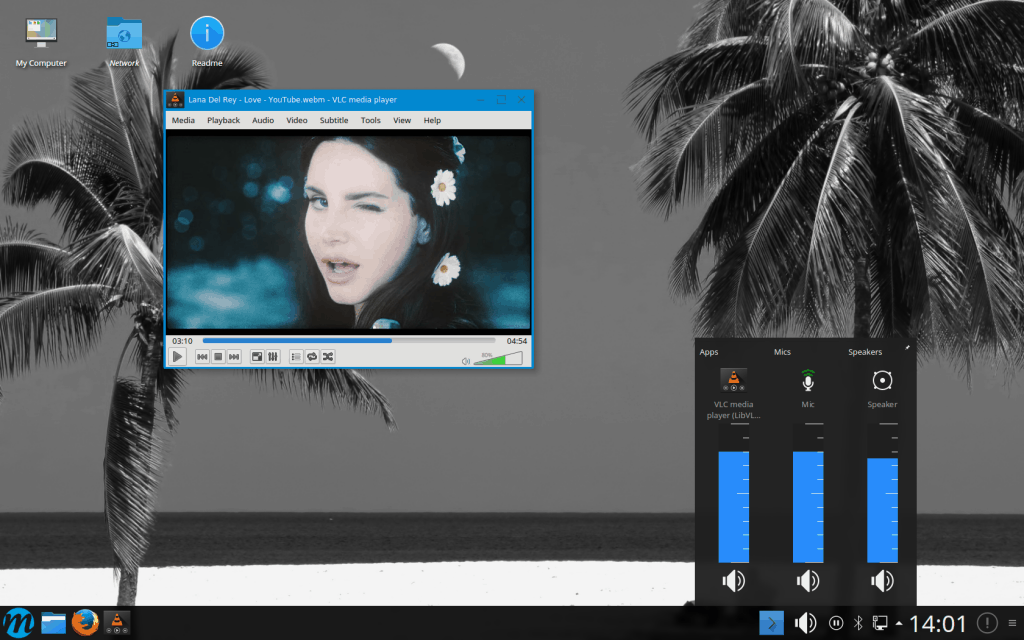
Task: Skip to previous media in VLC
Action: coord(202,357)
